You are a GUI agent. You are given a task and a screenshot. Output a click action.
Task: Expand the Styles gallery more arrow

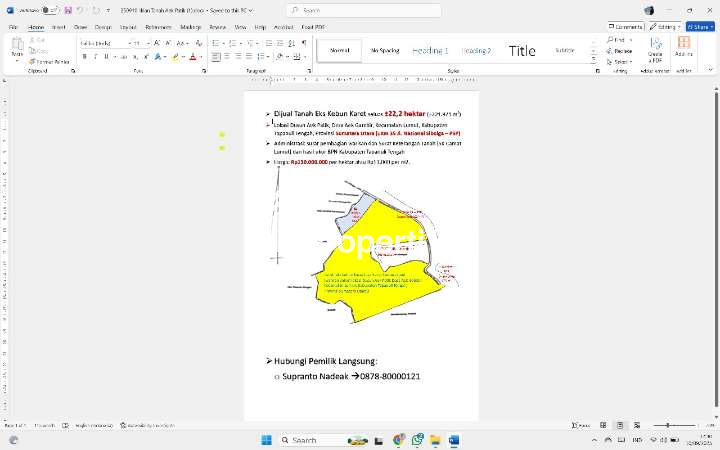pos(594,60)
